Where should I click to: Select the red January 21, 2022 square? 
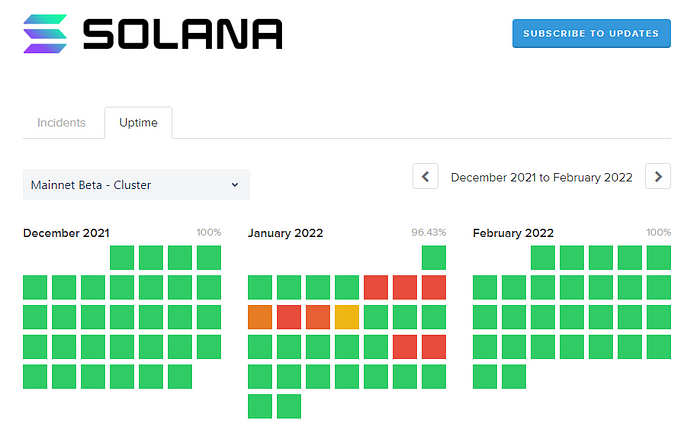point(405,347)
